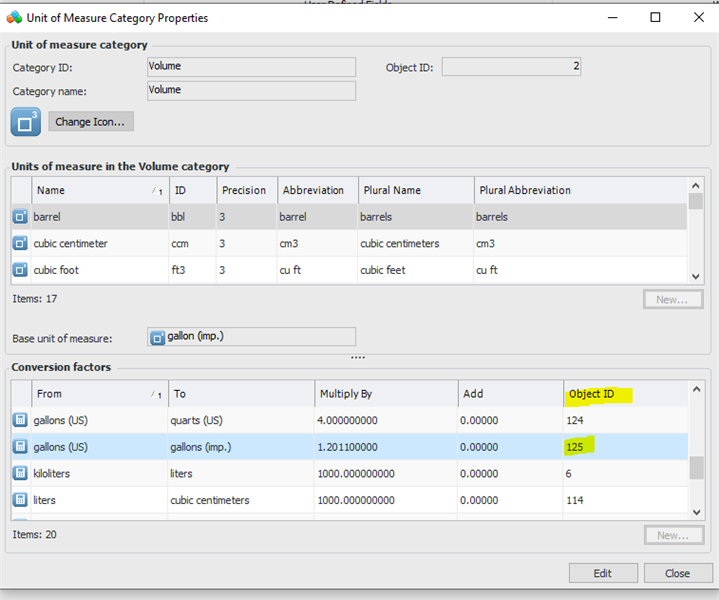
Task: Click the gallons (US) to gallons (imp.) icon
Action: coord(20,447)
